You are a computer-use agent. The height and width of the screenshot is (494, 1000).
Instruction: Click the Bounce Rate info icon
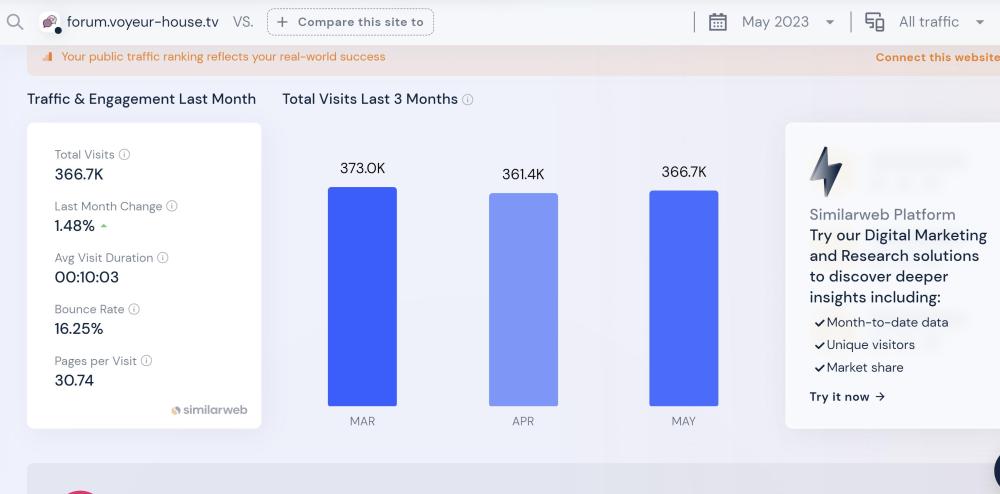134,310
